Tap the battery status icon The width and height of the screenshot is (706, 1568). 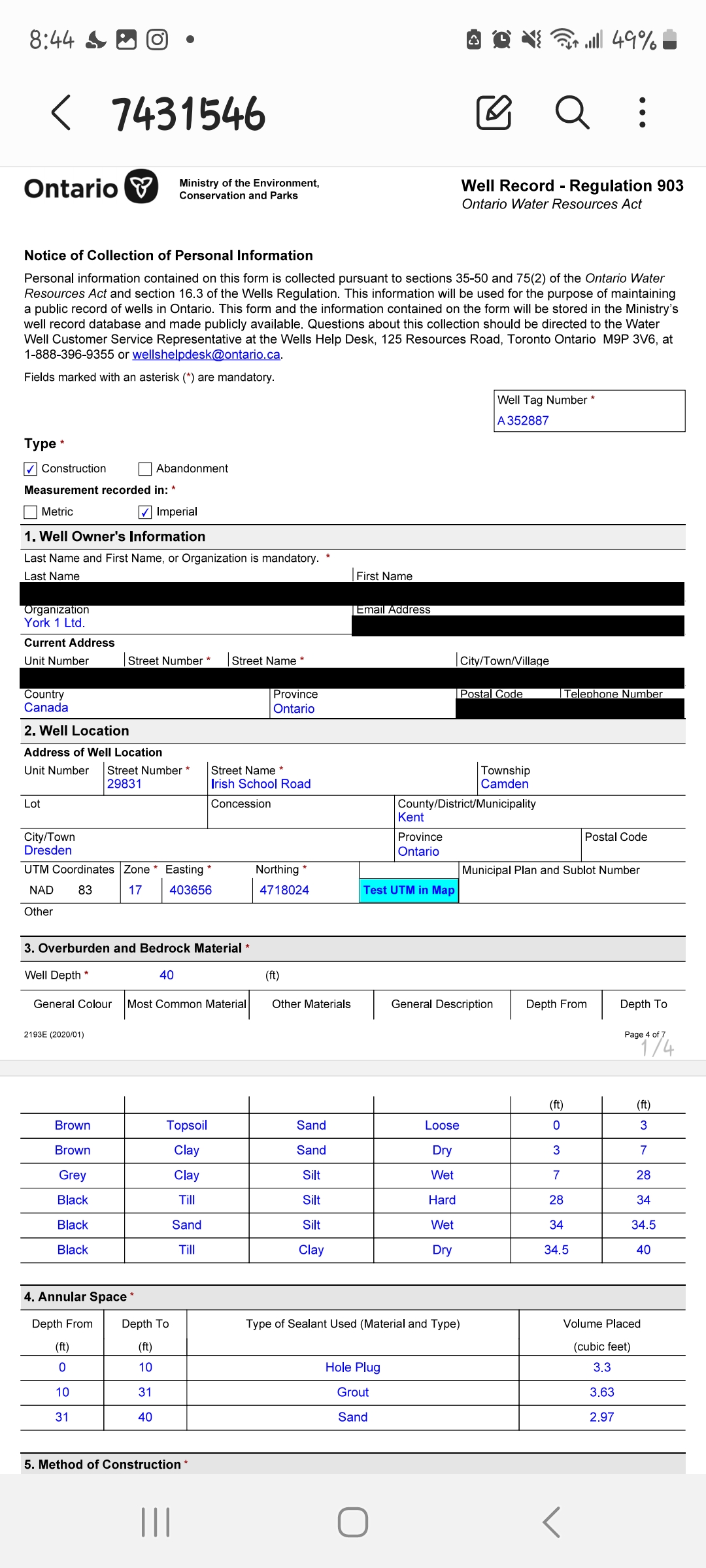point(669,40)
